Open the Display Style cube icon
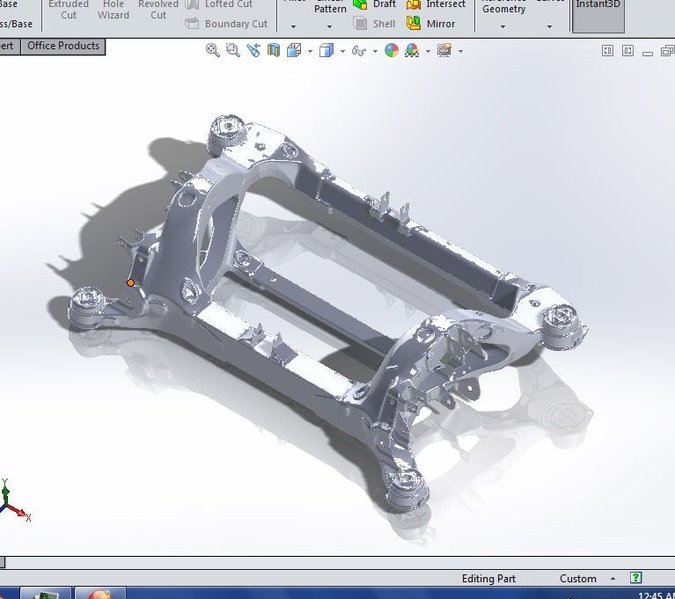Viewport: 675px width, 599px height. click(x=326, y=50)
